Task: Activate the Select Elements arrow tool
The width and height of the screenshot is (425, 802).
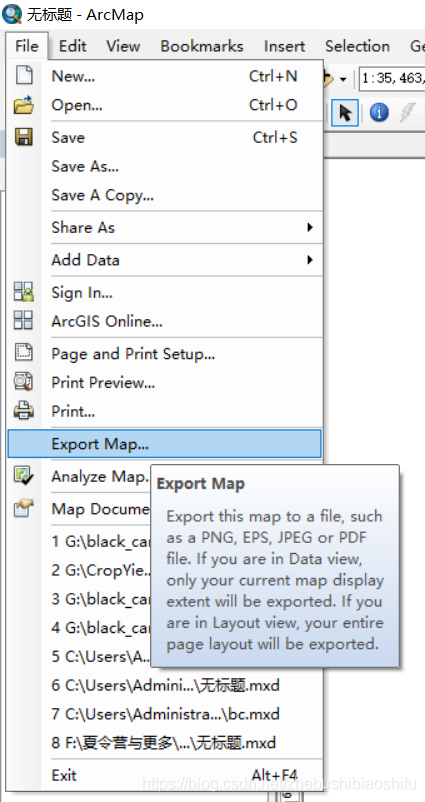Action: click(345, 112)
